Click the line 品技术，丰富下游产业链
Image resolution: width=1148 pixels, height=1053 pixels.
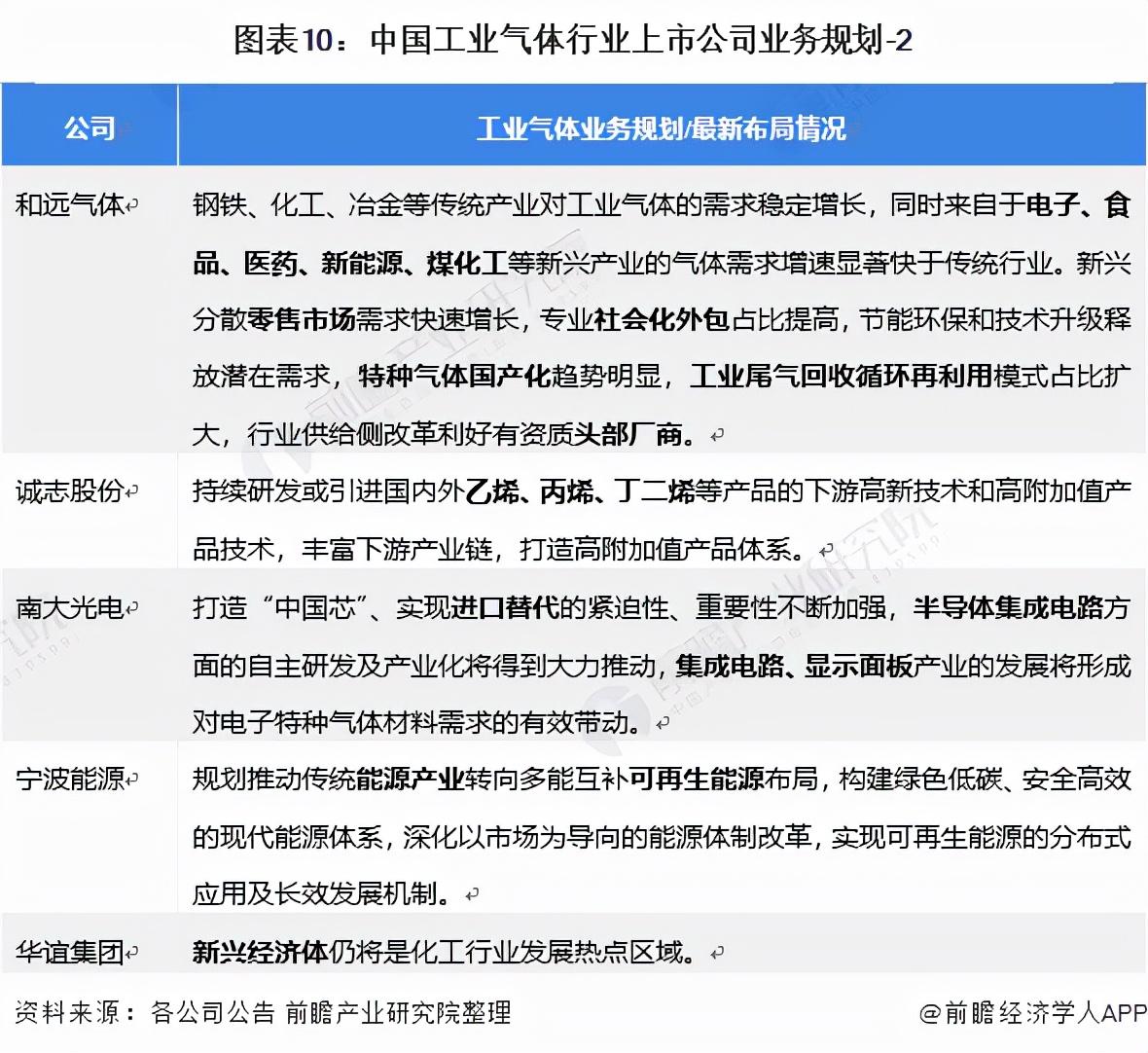click(341, 549)
